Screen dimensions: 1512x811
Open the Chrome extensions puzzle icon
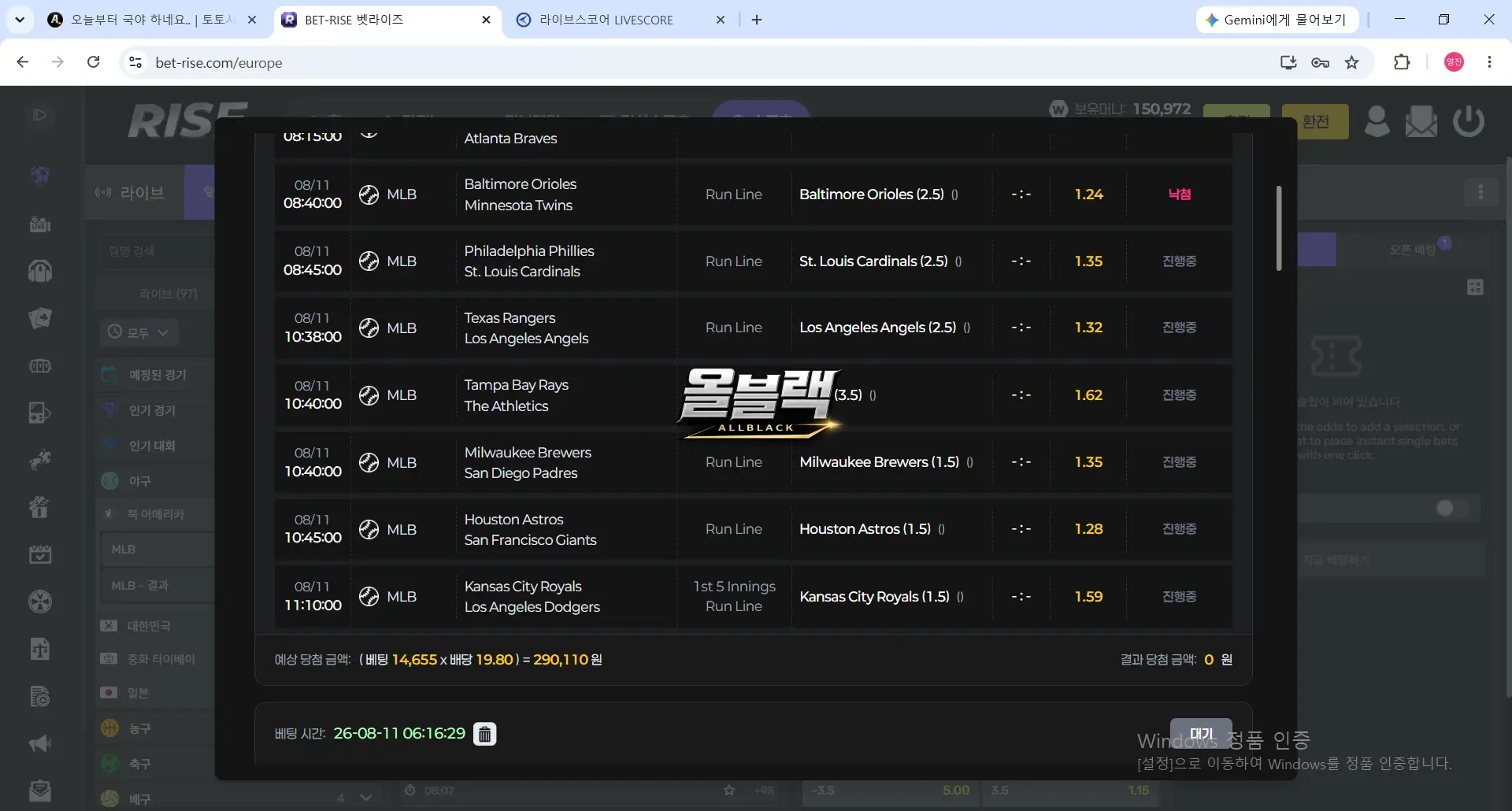1402,62
